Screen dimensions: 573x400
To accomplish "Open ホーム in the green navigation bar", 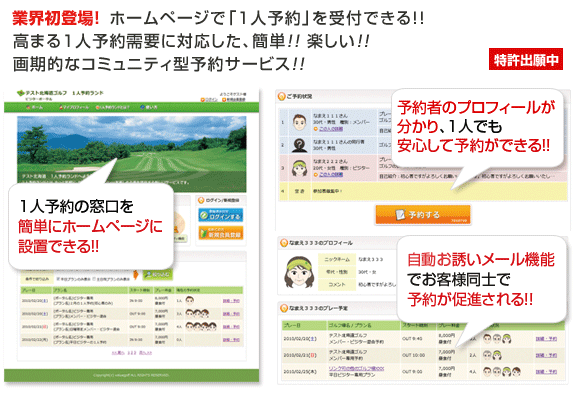I will [35, 107].
